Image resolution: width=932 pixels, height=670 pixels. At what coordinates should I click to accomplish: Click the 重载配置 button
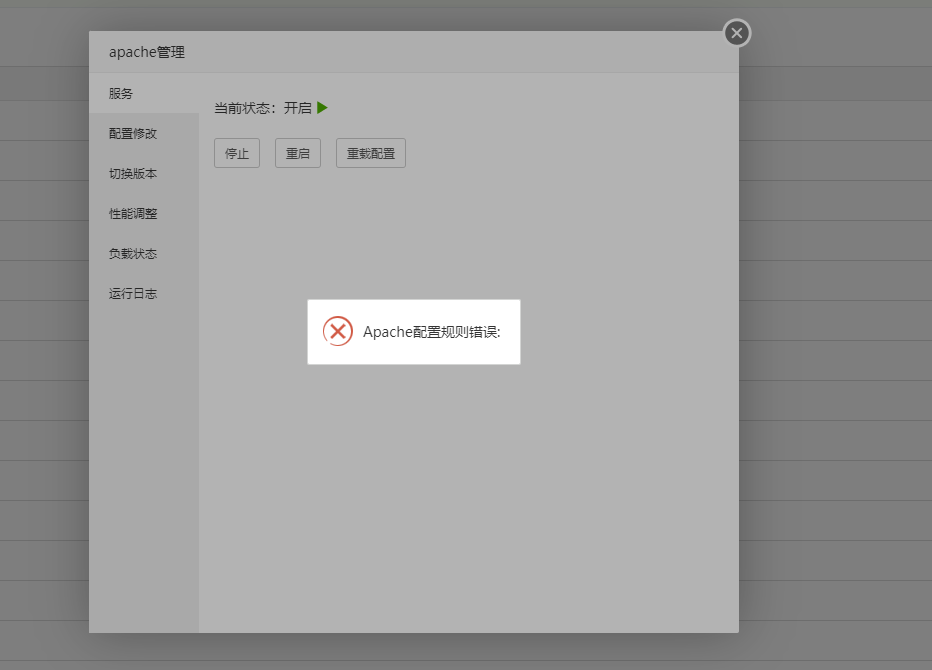[x=371, y=153]
